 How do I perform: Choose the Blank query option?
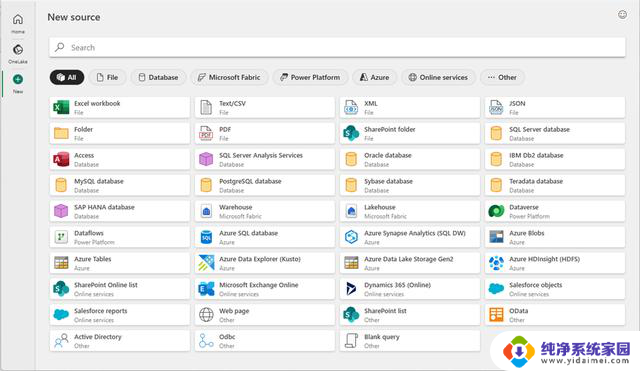point(409,341)
